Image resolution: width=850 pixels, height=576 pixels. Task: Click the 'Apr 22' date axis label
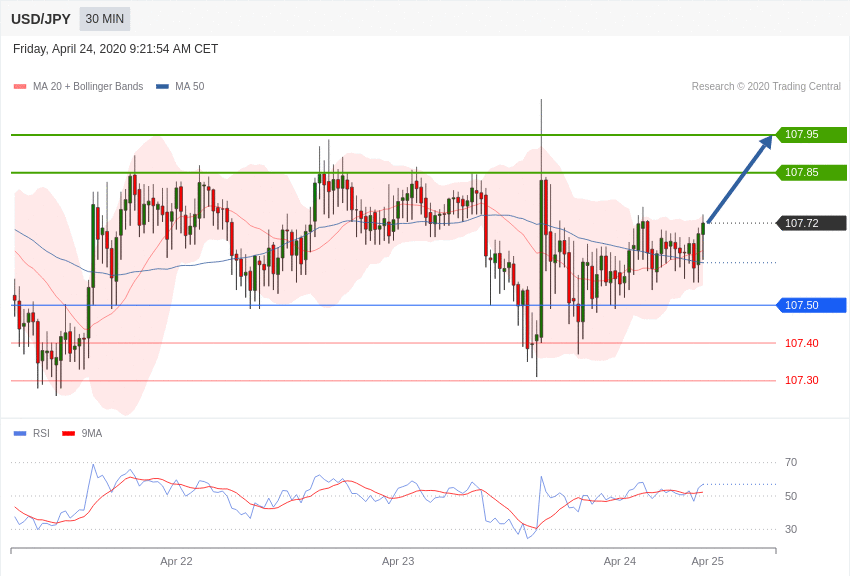pos(176,561)
